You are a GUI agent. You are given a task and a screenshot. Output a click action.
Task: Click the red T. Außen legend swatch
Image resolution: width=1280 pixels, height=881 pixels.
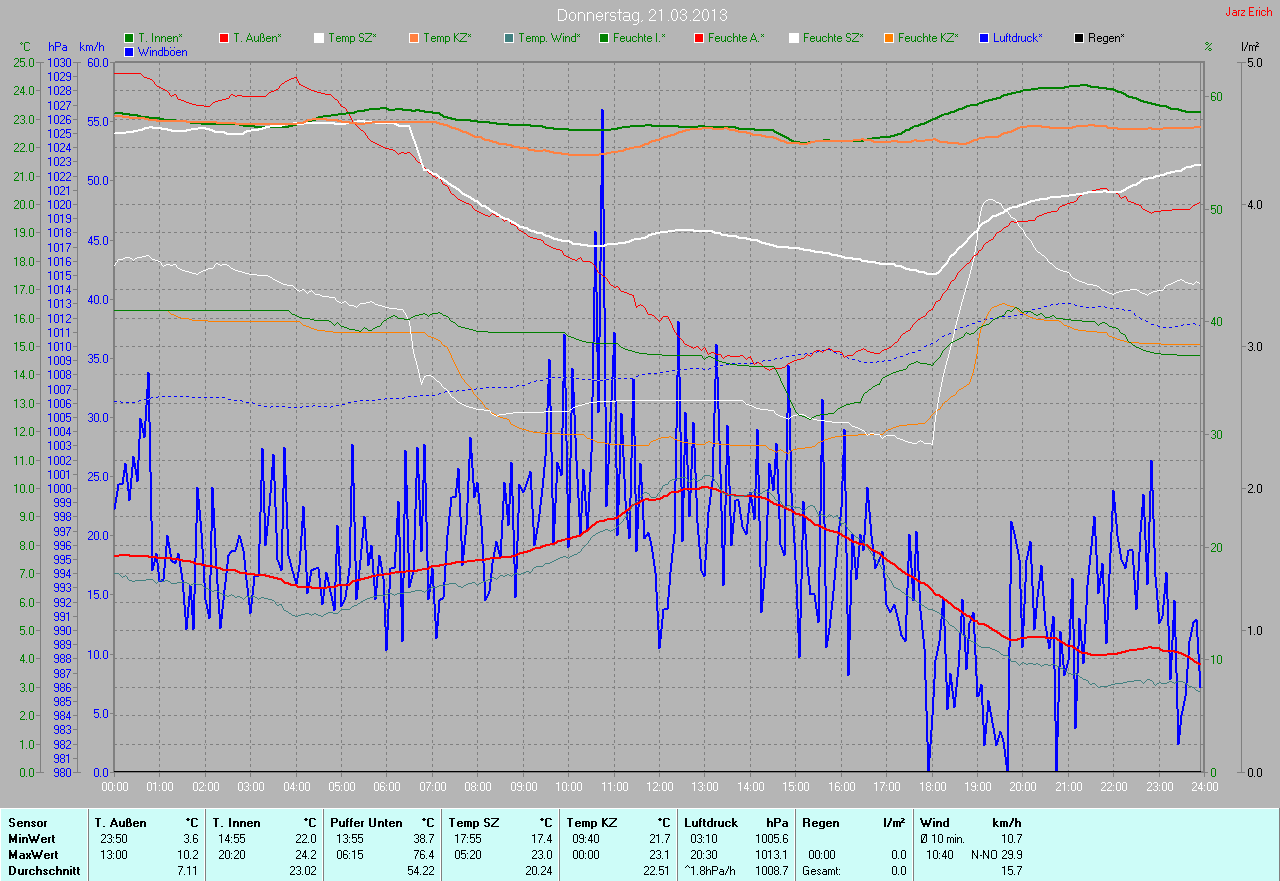tap(224, 38)
